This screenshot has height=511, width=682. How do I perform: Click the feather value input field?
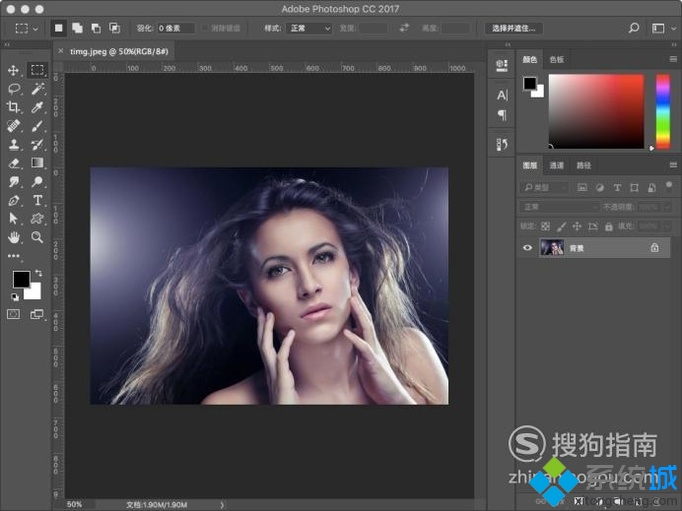pos(175,28)
